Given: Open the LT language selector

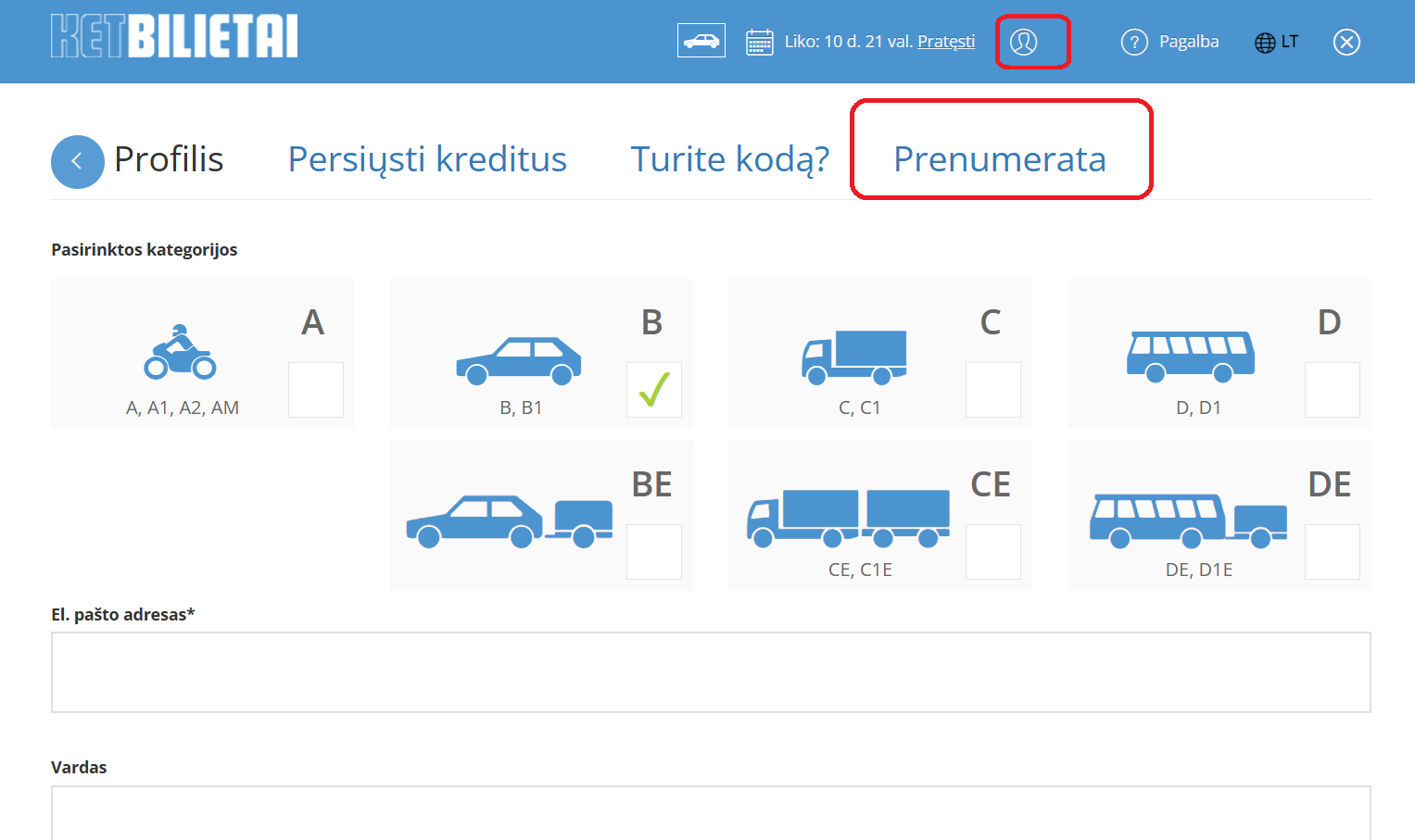Looking at the screenshot, I should [1289, 42].
